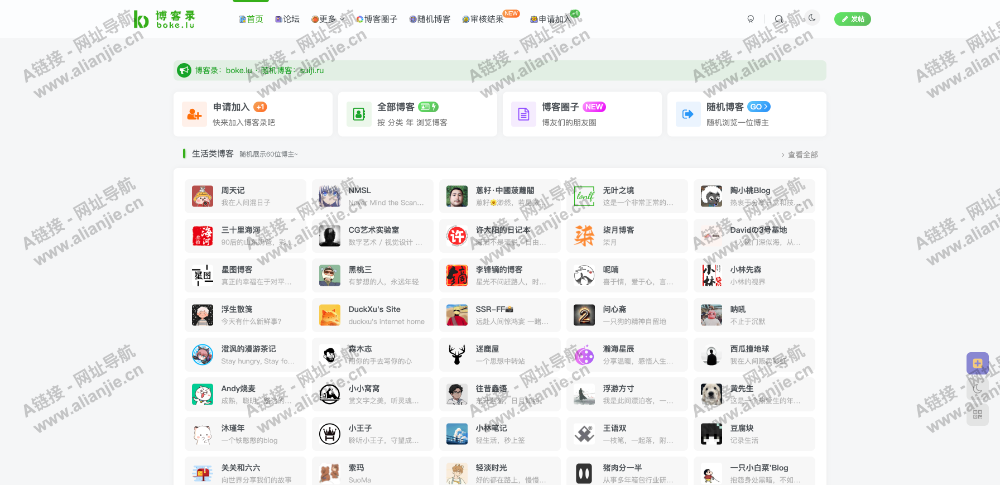Open the 迷鹿屋 deer avatar
This screenshot has width=1000, height=485.
click(x=457, y=355)
